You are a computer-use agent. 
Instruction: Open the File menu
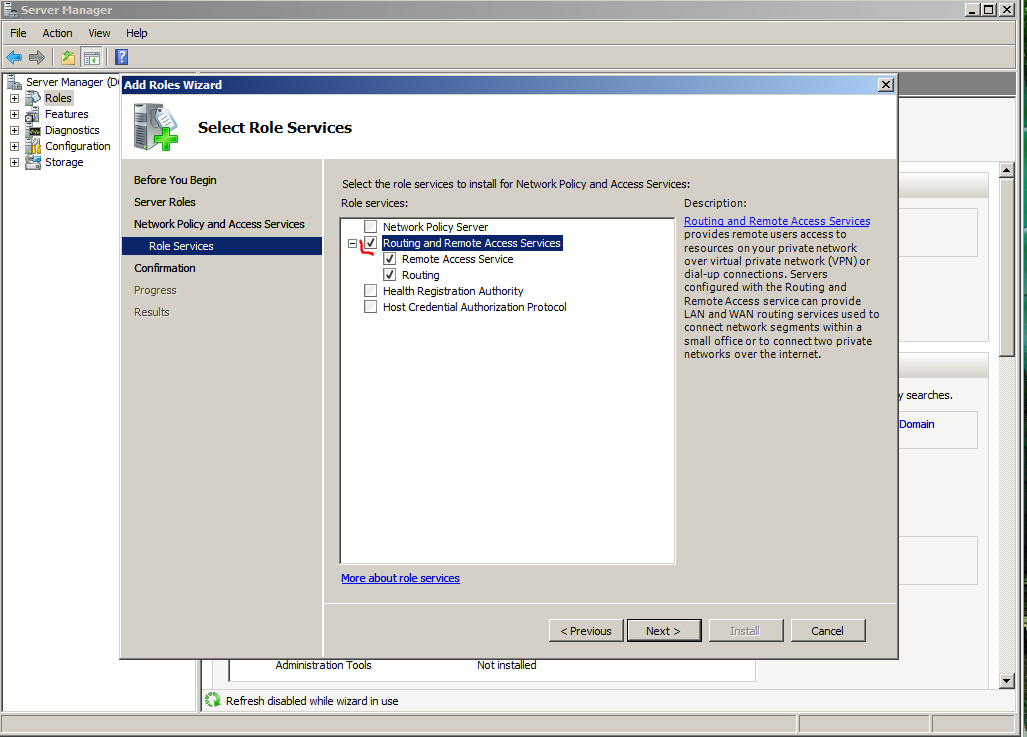click(x=18, y=33)
